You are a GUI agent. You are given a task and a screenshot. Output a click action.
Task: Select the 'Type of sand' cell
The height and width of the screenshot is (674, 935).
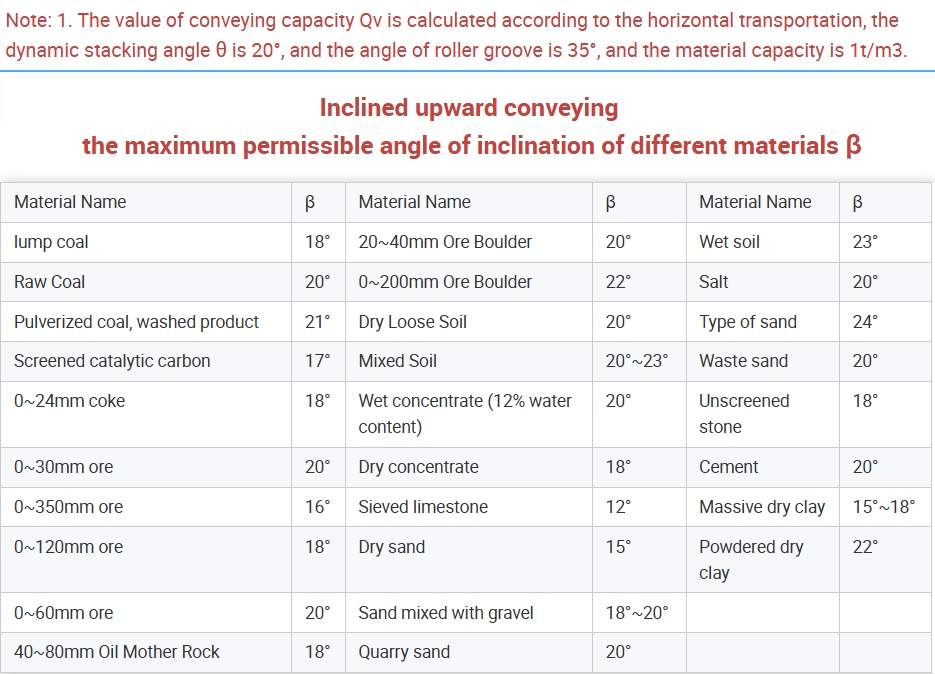coord(748,322)
